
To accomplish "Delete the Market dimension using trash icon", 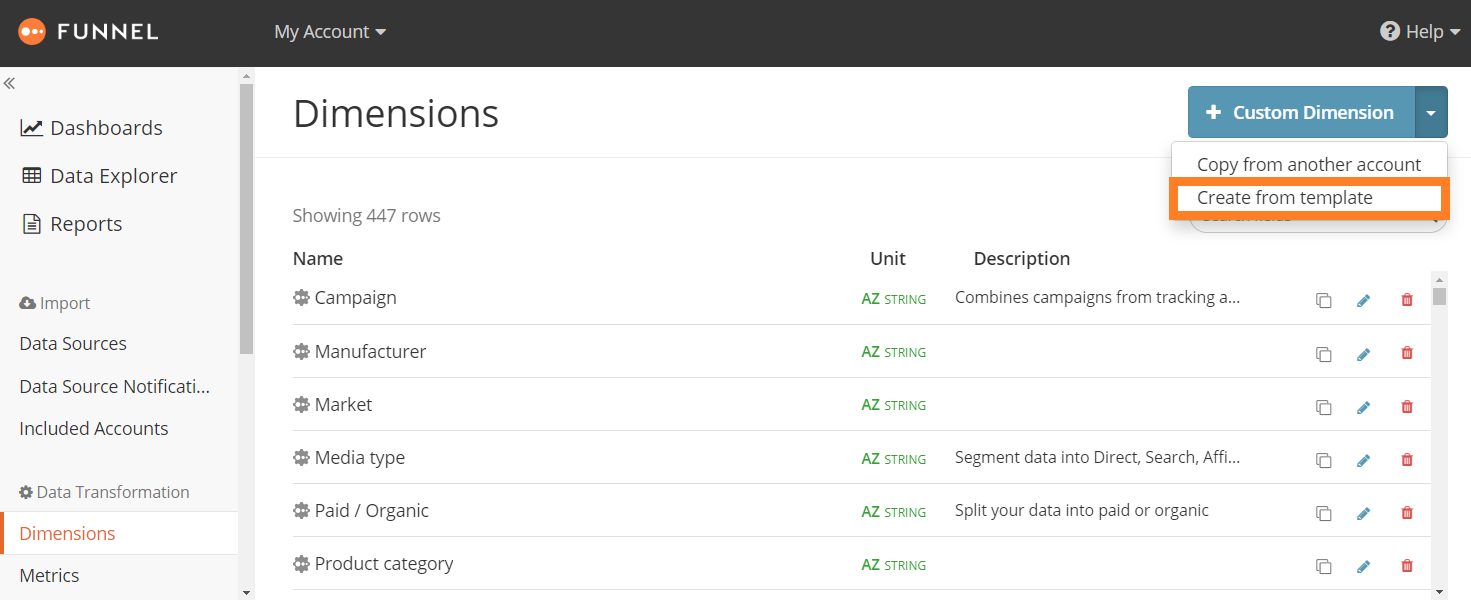I will click(x=1407, y=406).
